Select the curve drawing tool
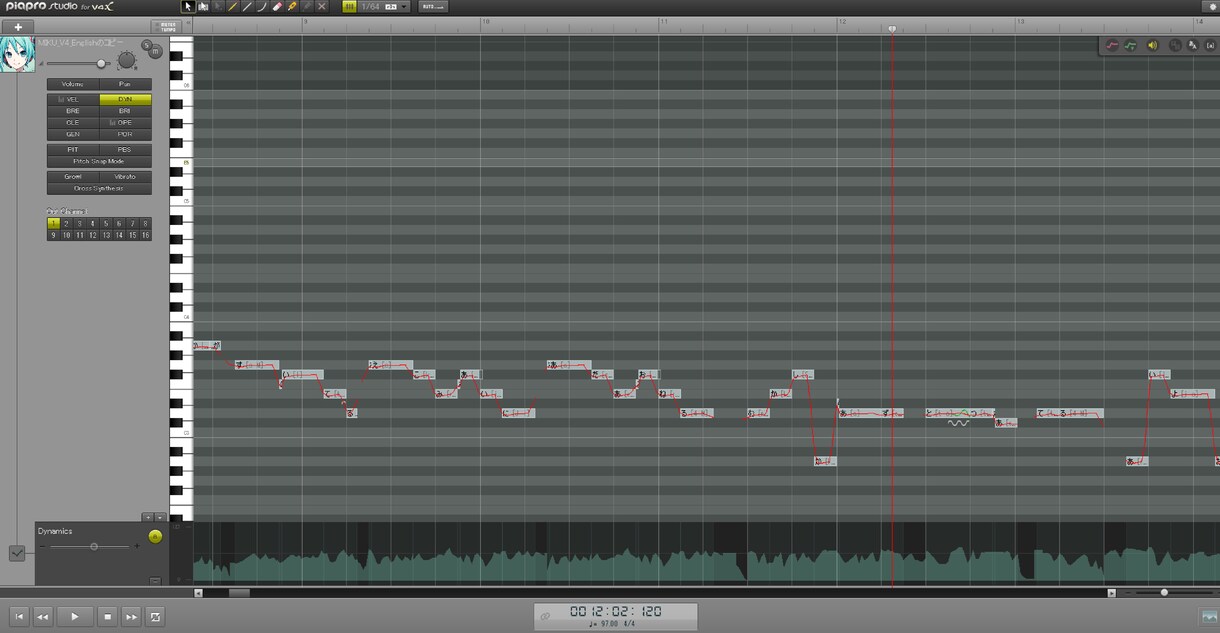Screen dimensions: 1220x633 click(x=262, y=6)
